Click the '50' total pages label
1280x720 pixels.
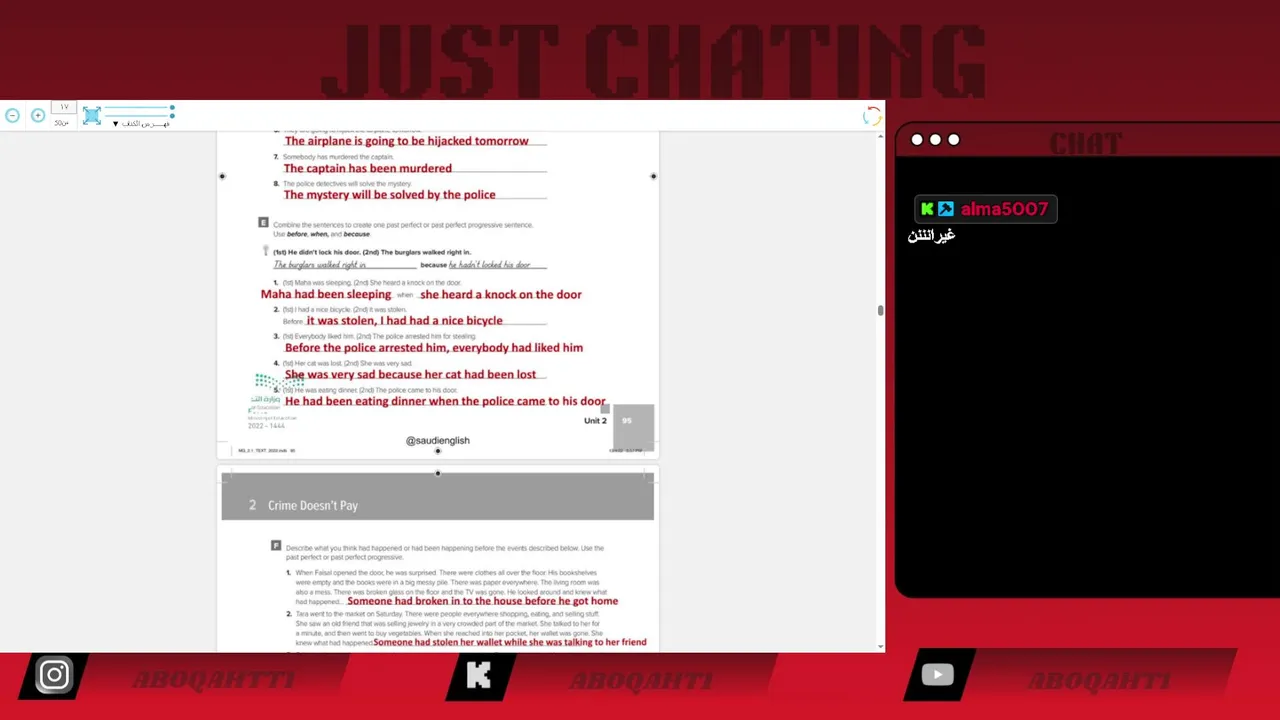[61, 123]
